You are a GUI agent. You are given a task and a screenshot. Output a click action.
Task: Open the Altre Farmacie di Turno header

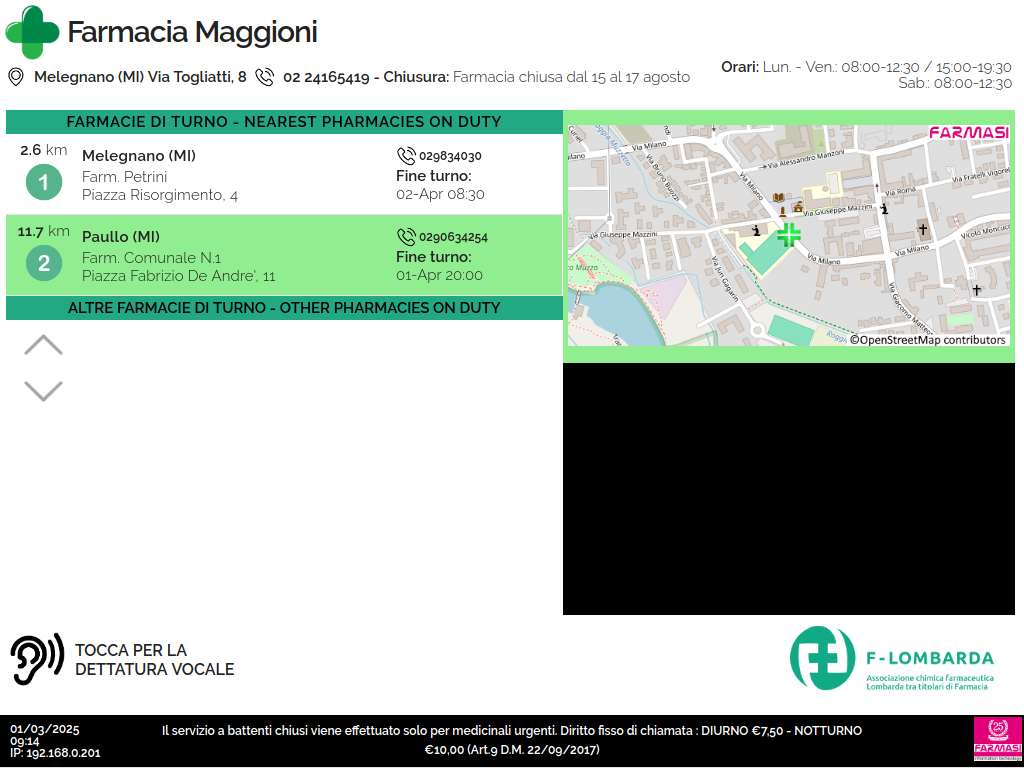point(284,308)
